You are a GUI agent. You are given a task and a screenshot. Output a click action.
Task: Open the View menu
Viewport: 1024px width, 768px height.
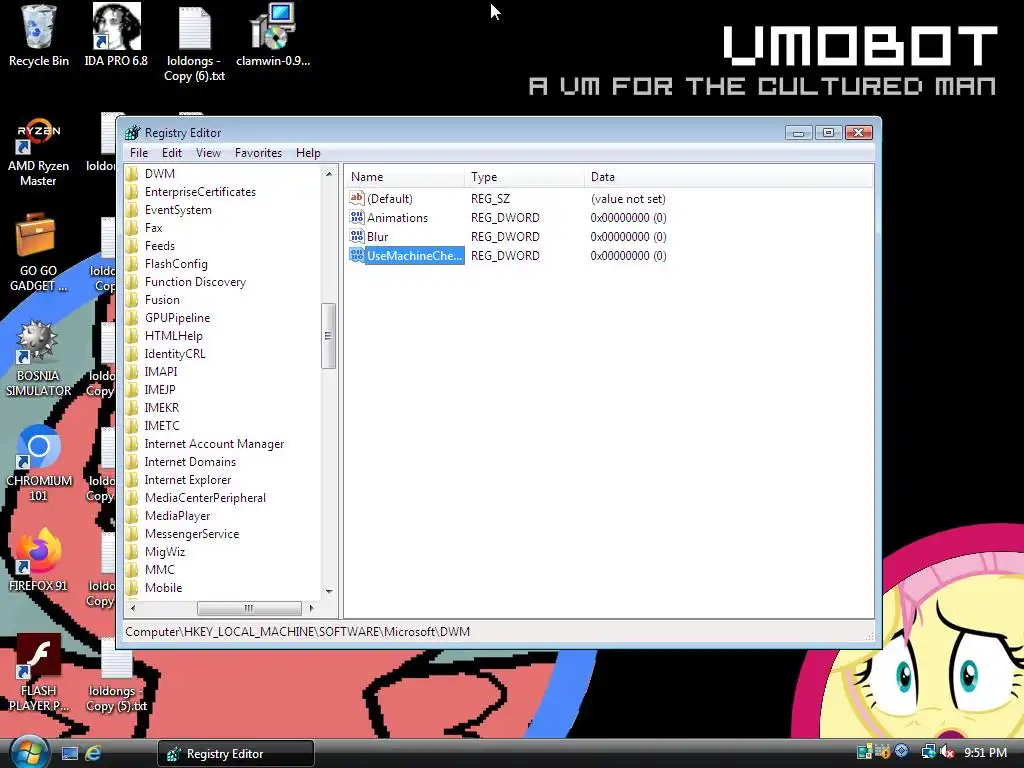coord(208,153)
